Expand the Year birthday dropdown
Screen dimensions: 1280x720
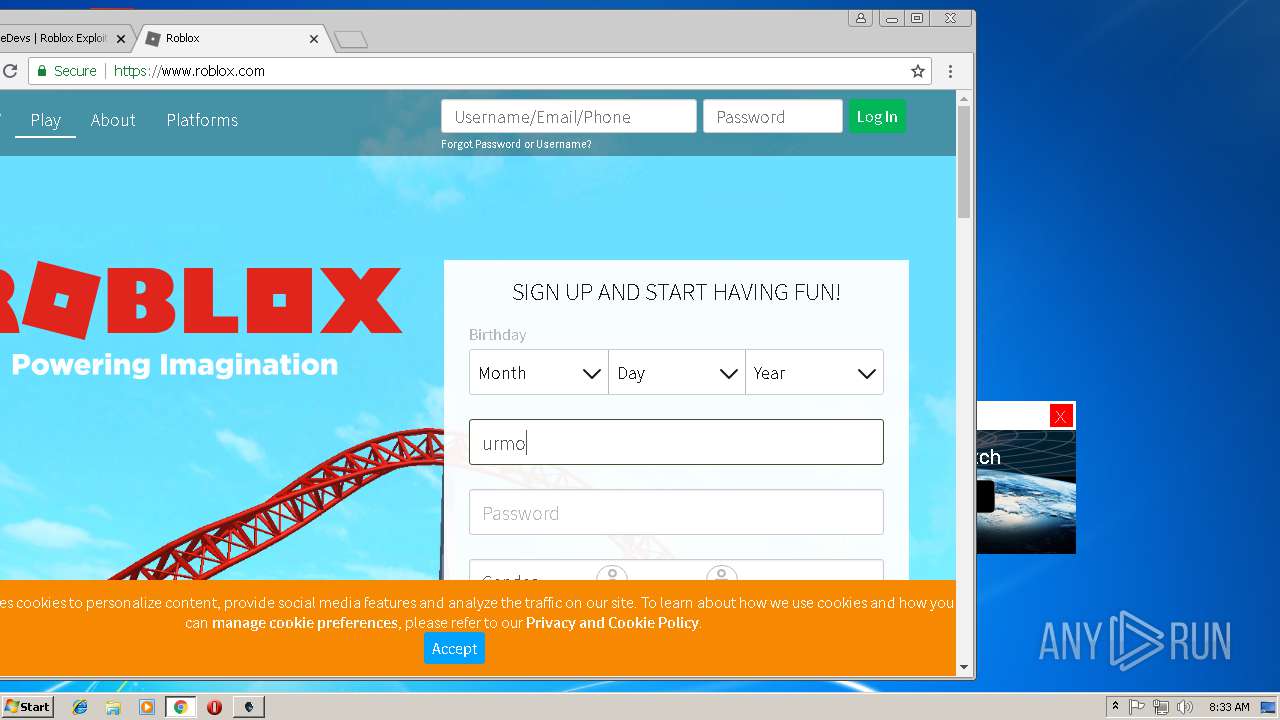point(814,372)
